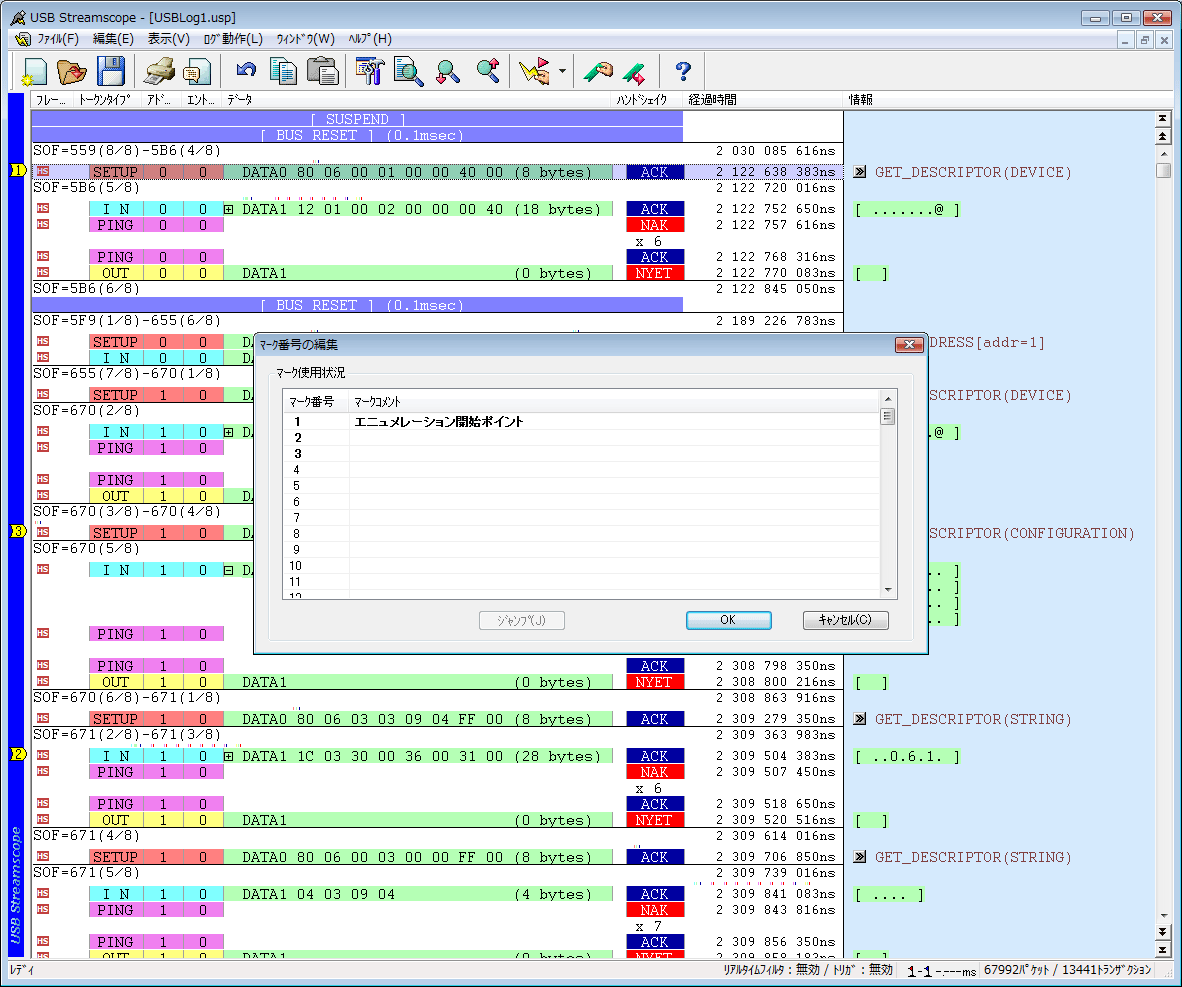
Task: Click the SUSPEND bar at the log top
Action: [x=357, y=119]
